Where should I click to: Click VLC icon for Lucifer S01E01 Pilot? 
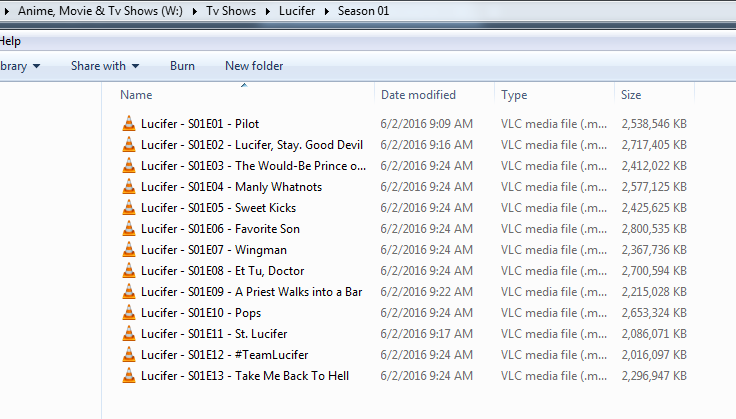pos(129,123)
